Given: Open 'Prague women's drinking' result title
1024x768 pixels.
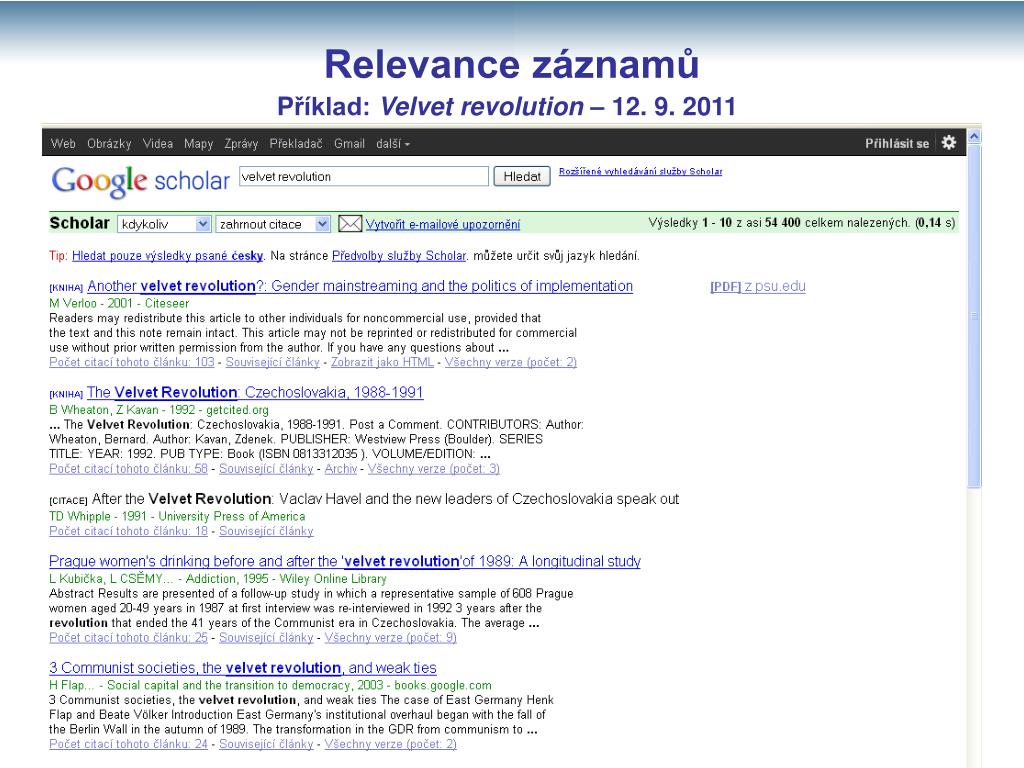Looking at the screenshot, I should tap(345, 562).
